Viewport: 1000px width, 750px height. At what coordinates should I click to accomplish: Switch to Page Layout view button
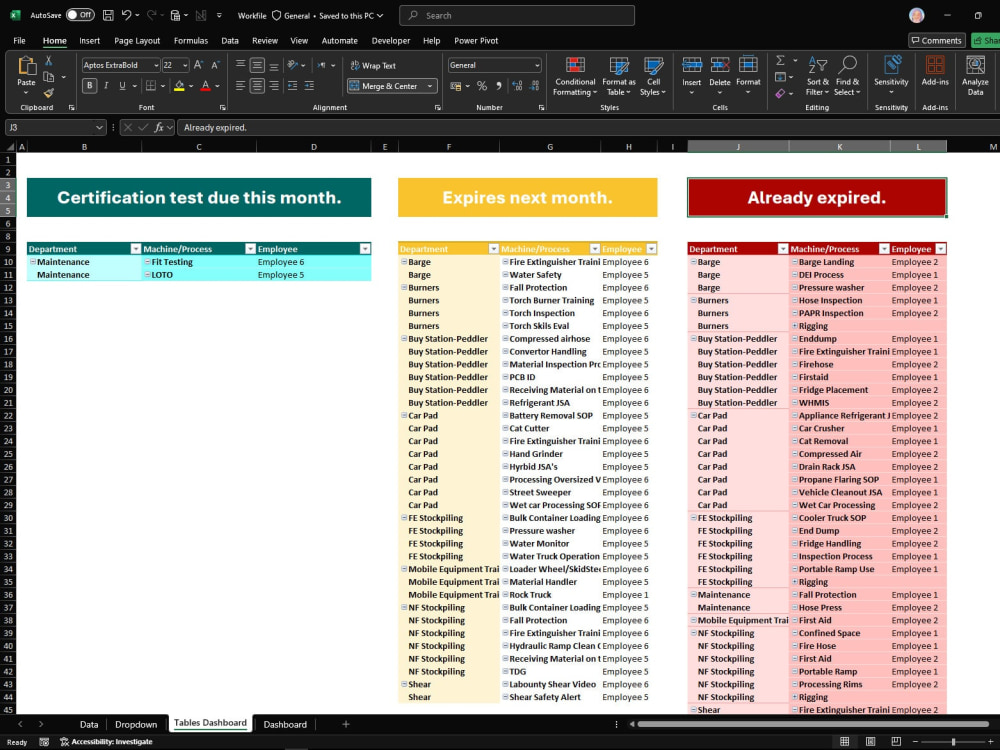click(871, 741)
